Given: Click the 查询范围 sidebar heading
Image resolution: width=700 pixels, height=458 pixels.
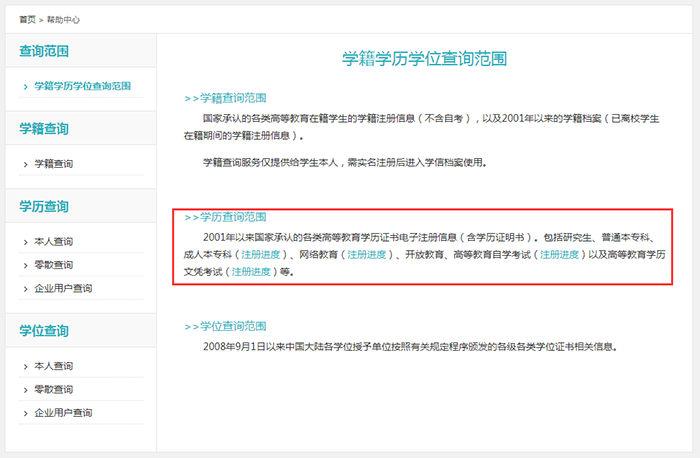Looking at the screenshot, I should tap(44, 51).
